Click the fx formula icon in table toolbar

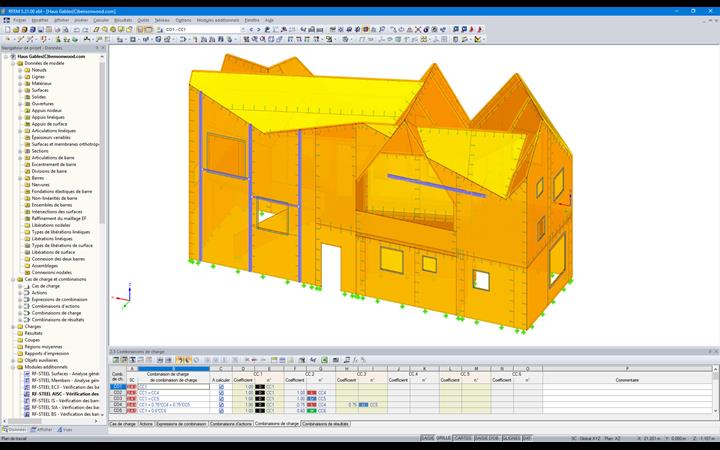click(x=355, y=360)
